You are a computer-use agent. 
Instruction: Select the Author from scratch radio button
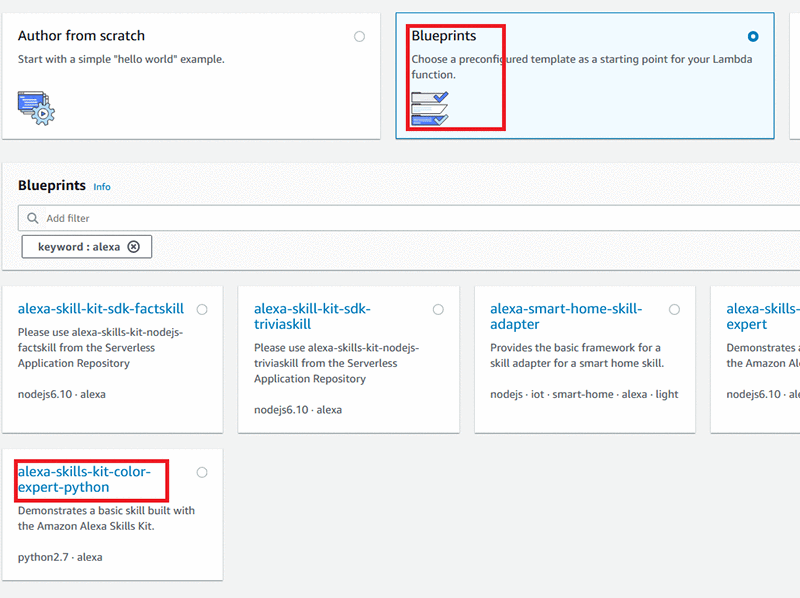360,36
